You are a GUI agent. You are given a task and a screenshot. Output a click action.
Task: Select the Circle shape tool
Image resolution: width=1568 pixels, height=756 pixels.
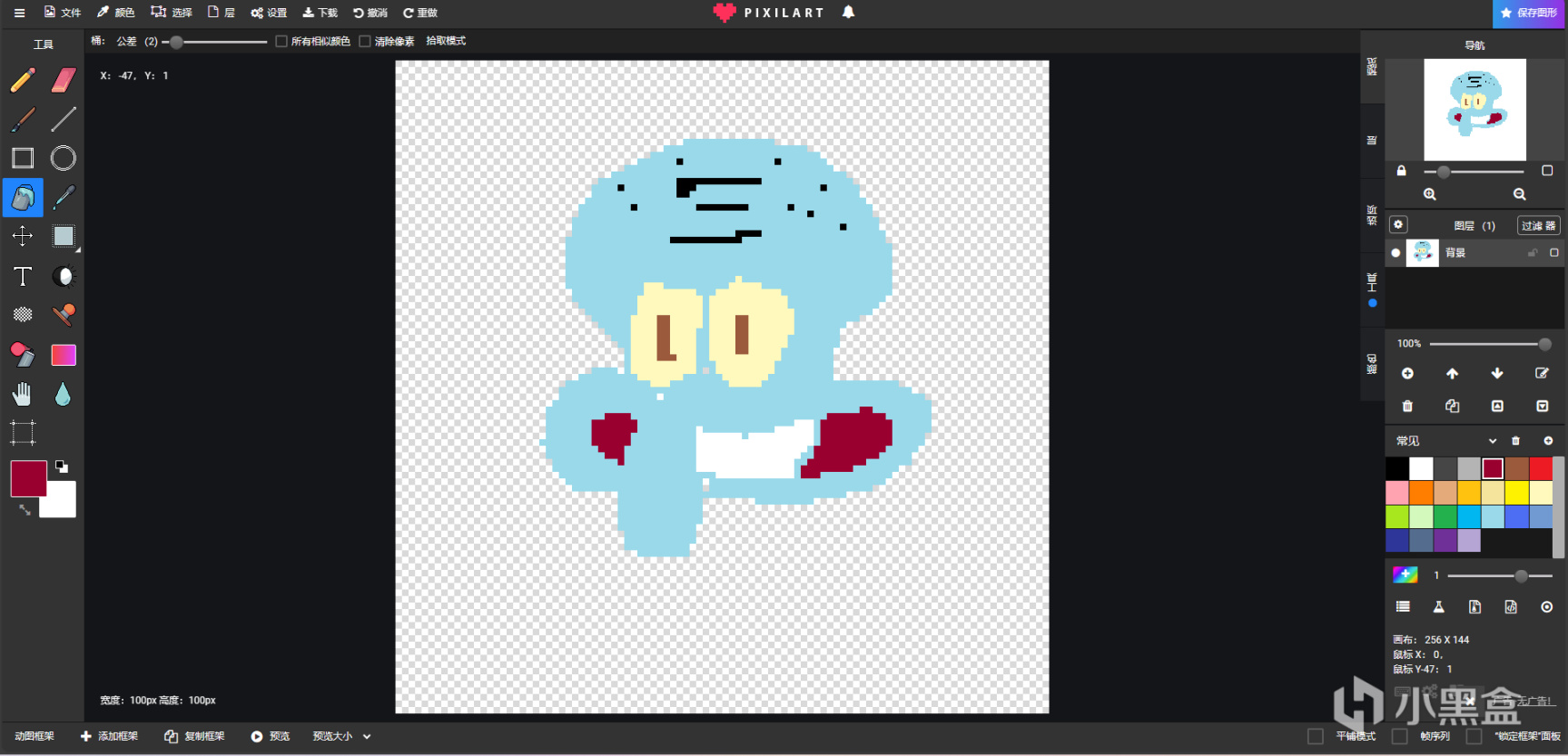click(x=64, y=158)
